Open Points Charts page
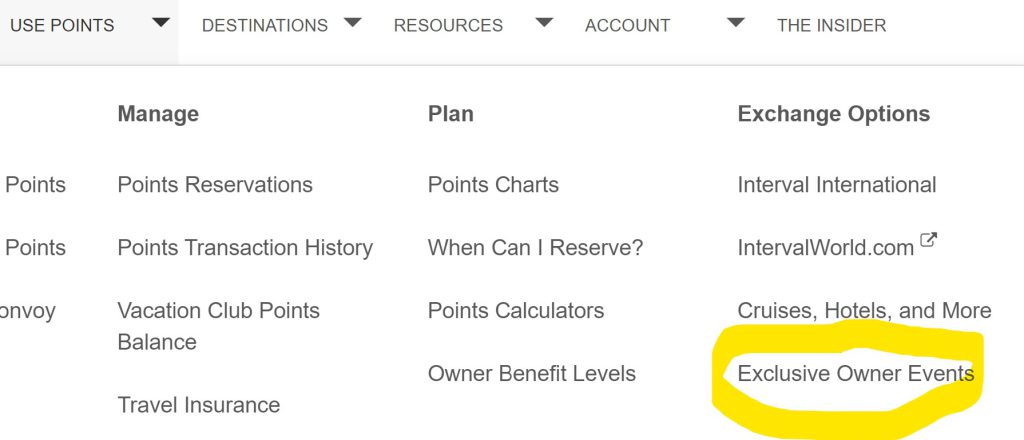The image size is (1024, 440). pyautogui.click(x=493, y=185)
